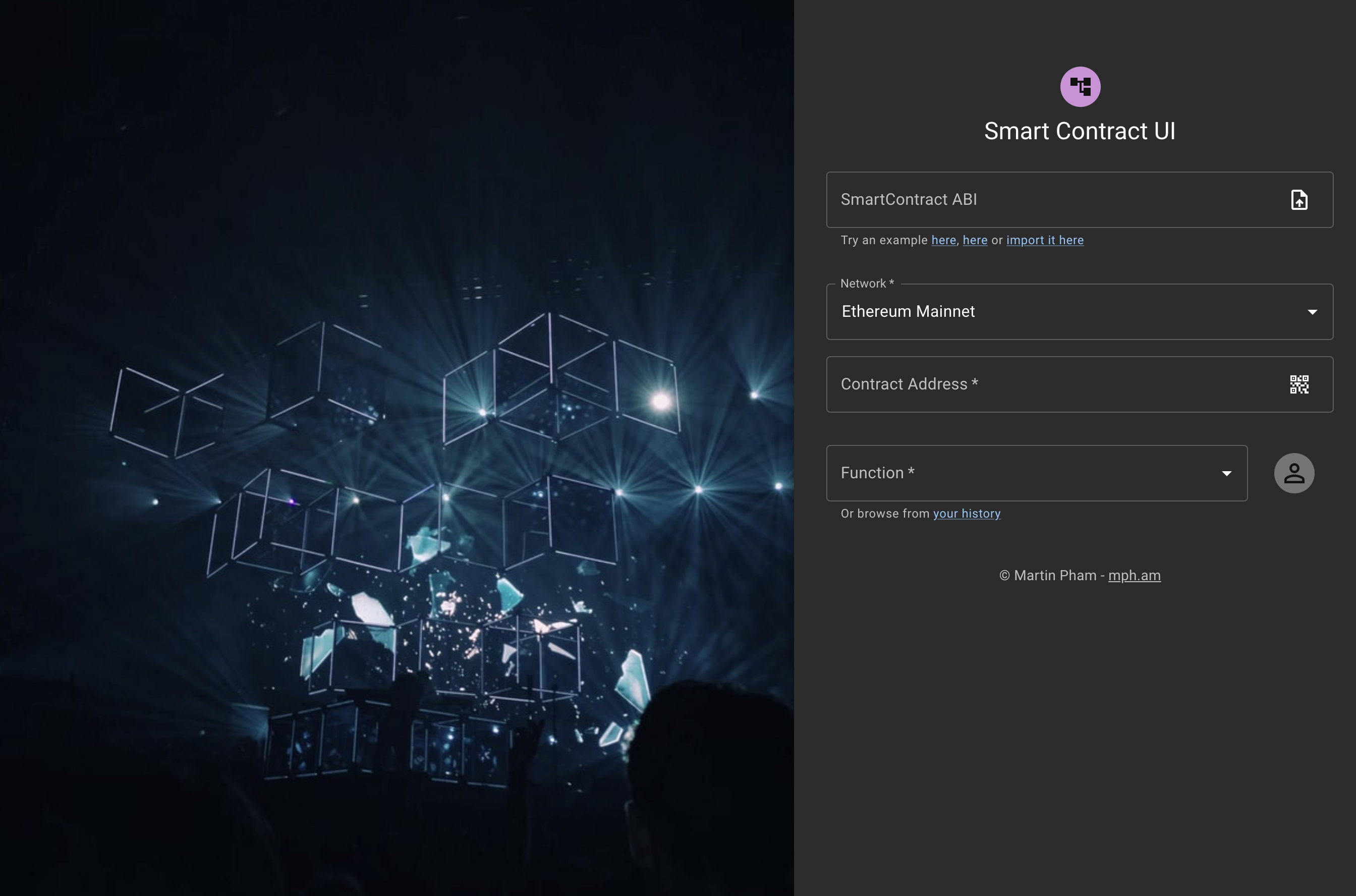Click the Smart Contract UI logo icon
Viewport: 1356px width, 896px height.
1080,86
